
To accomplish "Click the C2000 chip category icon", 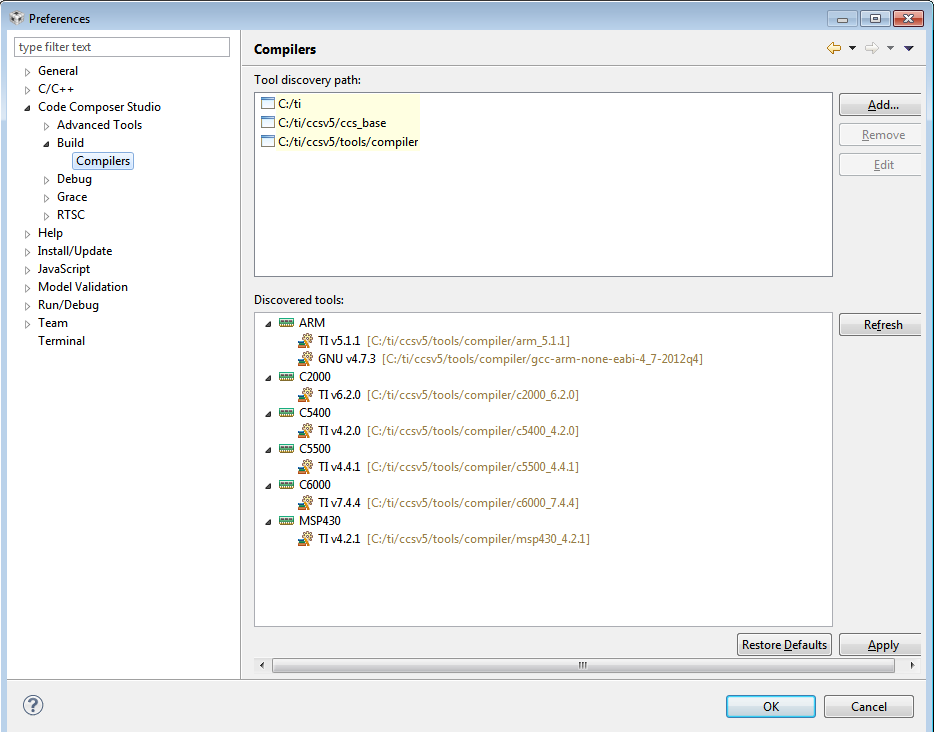I will [x=287, y=377].
